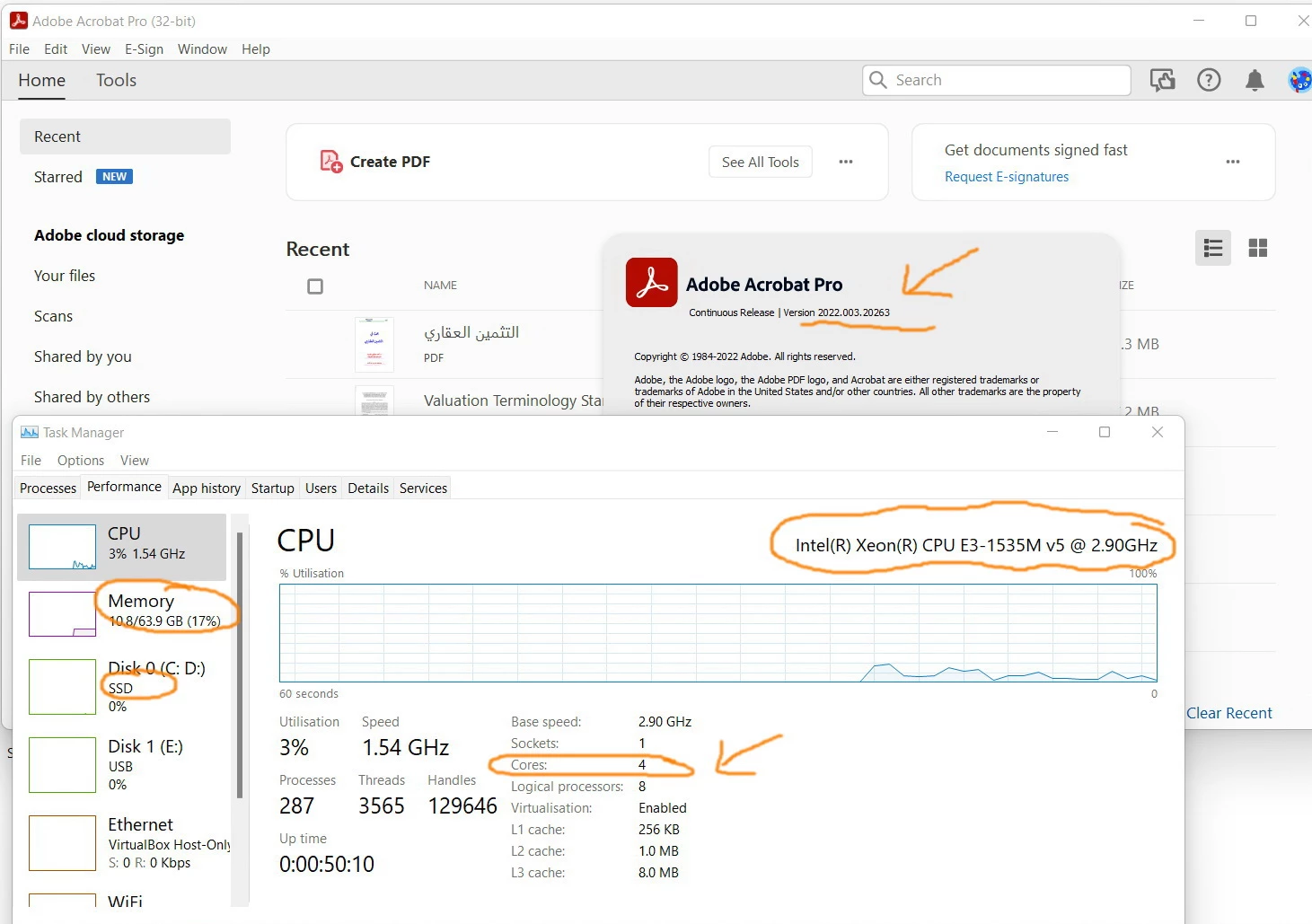
Task: Click the Acrobat Search input field
Action: [x=997, y=80]
